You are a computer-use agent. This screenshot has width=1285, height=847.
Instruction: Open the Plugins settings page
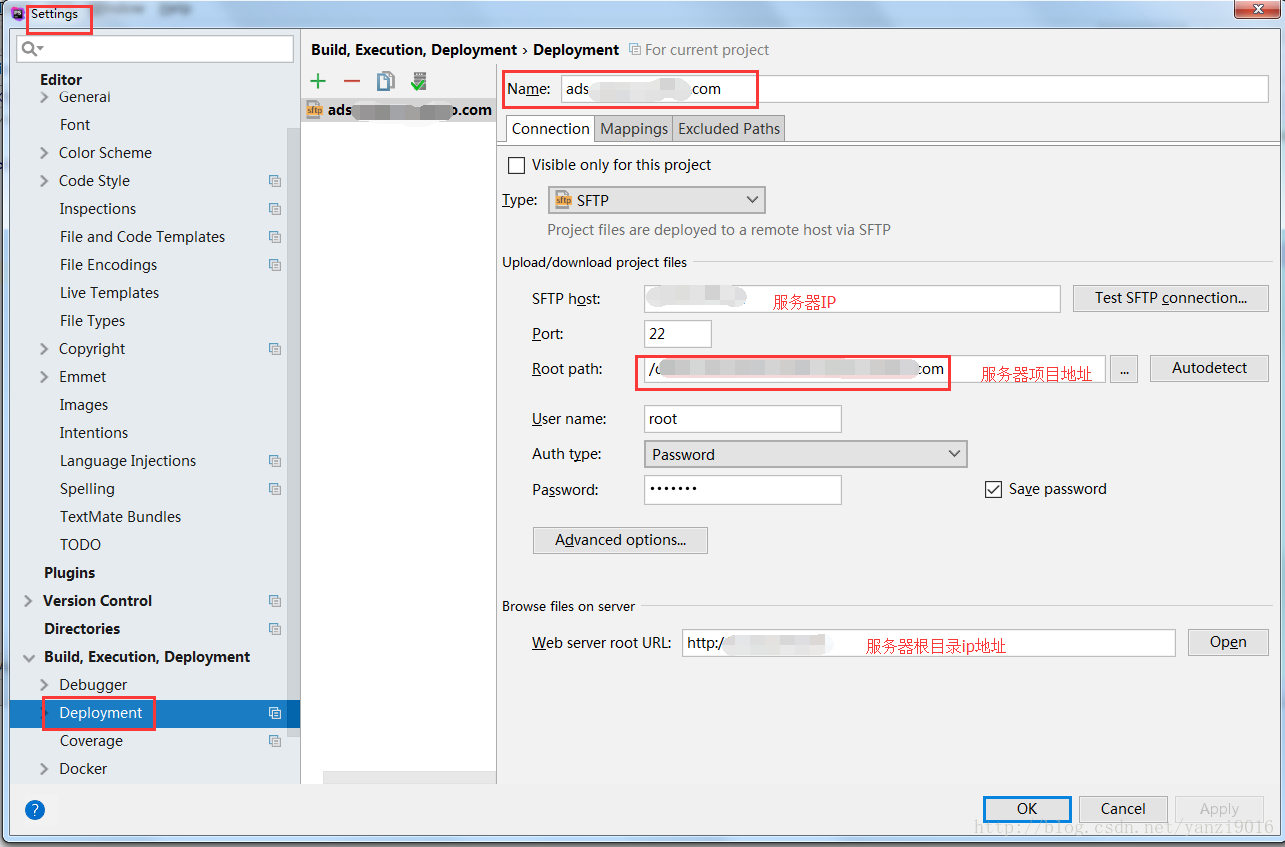[x=70, y=573]
